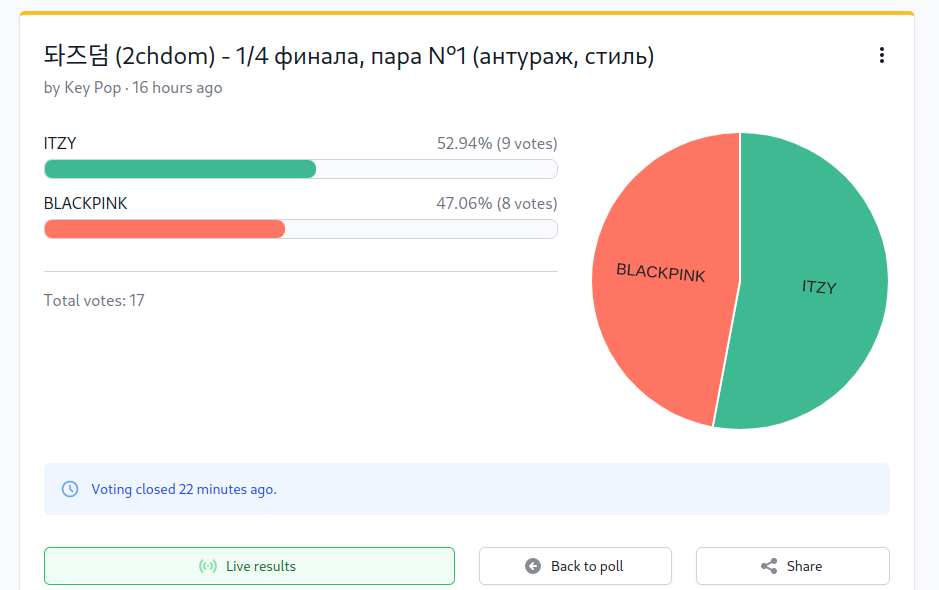Click the back arrow icon
The width and height of the screenshot is (939, 590).
[x=533, y=566]
